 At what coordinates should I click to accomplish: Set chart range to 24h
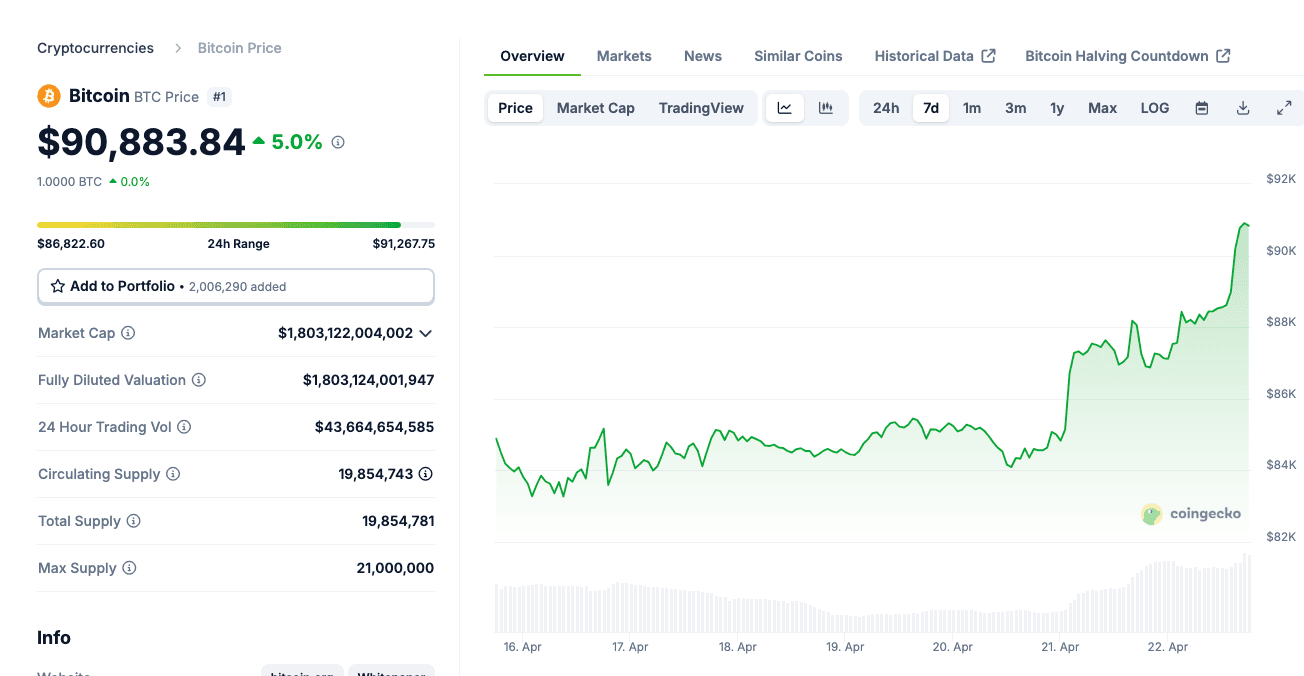[886, 108]
